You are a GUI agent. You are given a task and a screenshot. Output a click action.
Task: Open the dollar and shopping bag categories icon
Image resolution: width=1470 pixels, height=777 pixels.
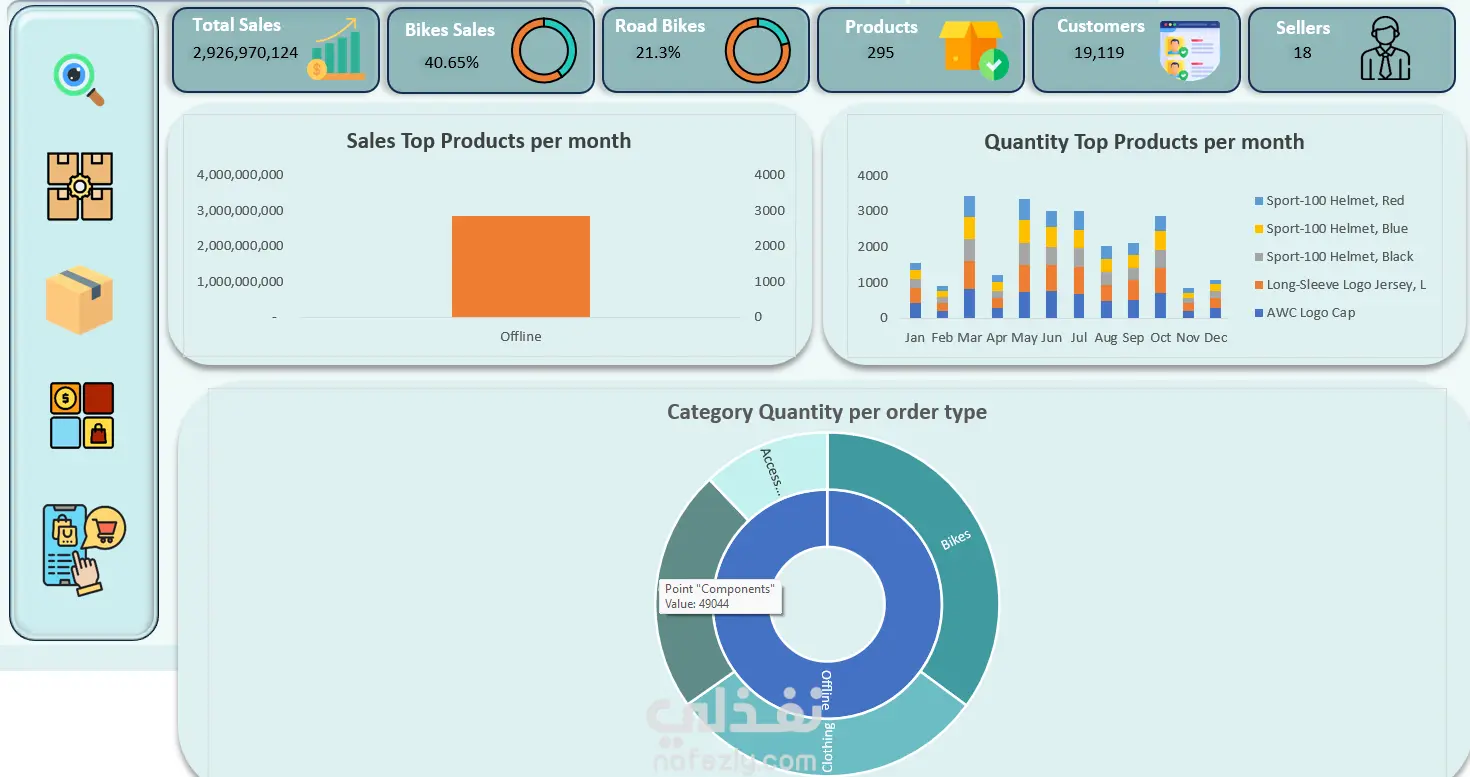pos(82,415)
